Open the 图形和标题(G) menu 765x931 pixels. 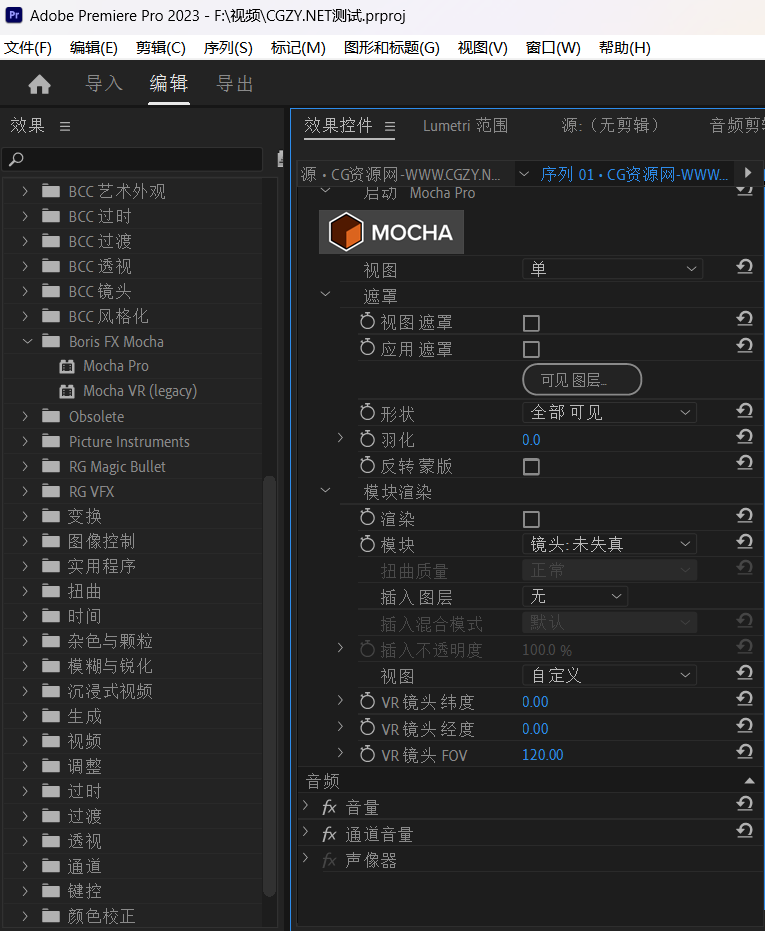(391, 48)
